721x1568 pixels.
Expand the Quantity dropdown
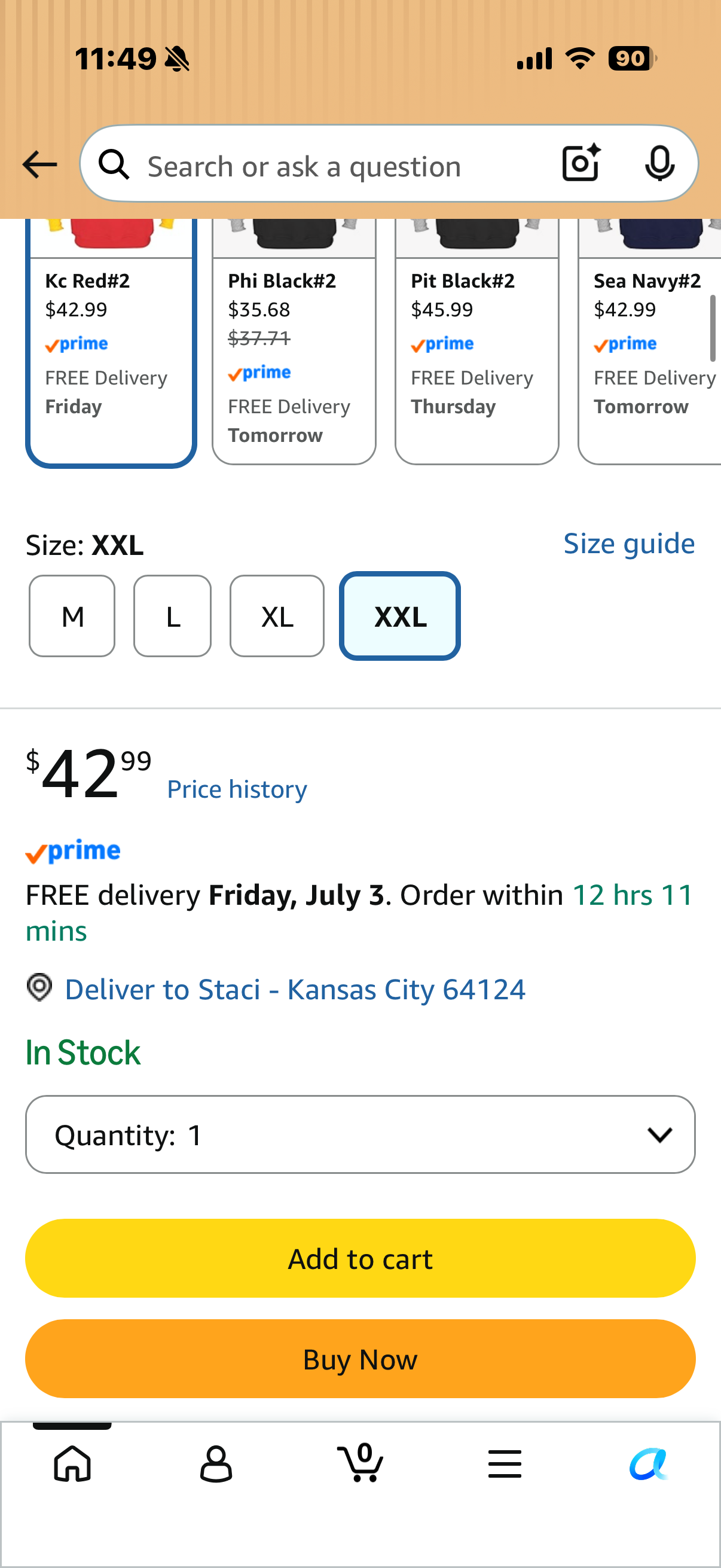[360, 1134]
